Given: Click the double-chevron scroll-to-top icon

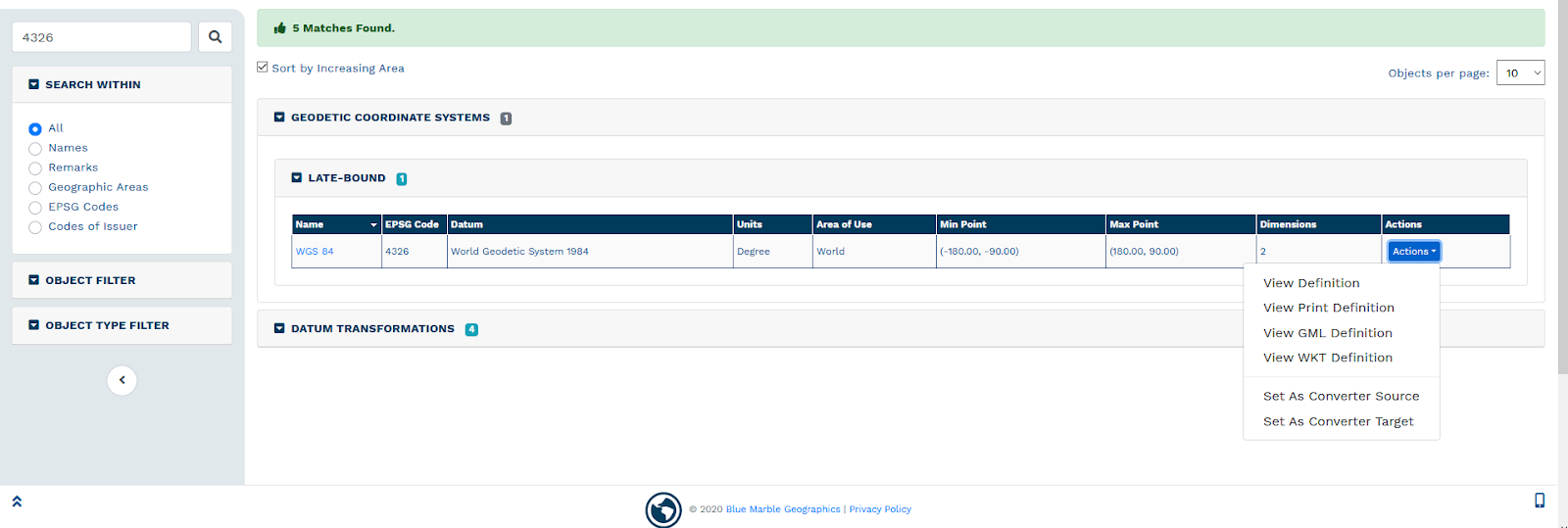Looking at the screenshot, I should coord(17,501).
